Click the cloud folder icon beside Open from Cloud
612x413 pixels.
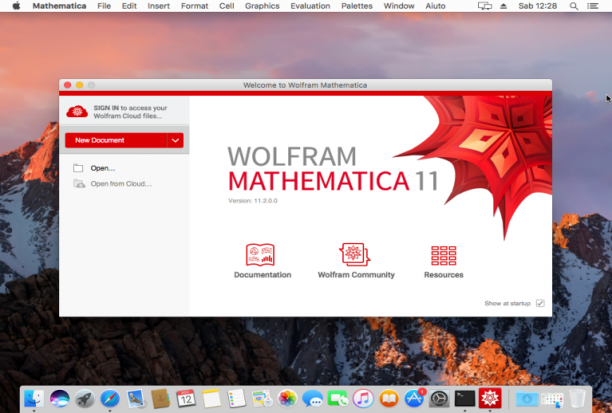click(x=79, y=183)
